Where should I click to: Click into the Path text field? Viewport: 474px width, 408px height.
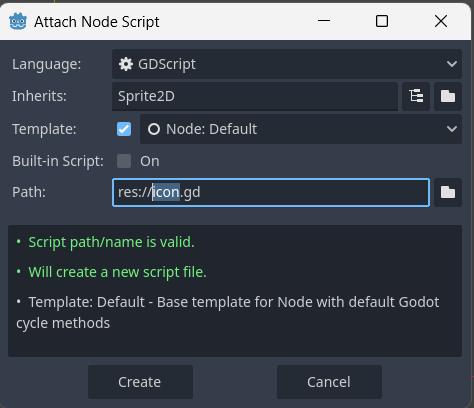(x=271, y=192)
